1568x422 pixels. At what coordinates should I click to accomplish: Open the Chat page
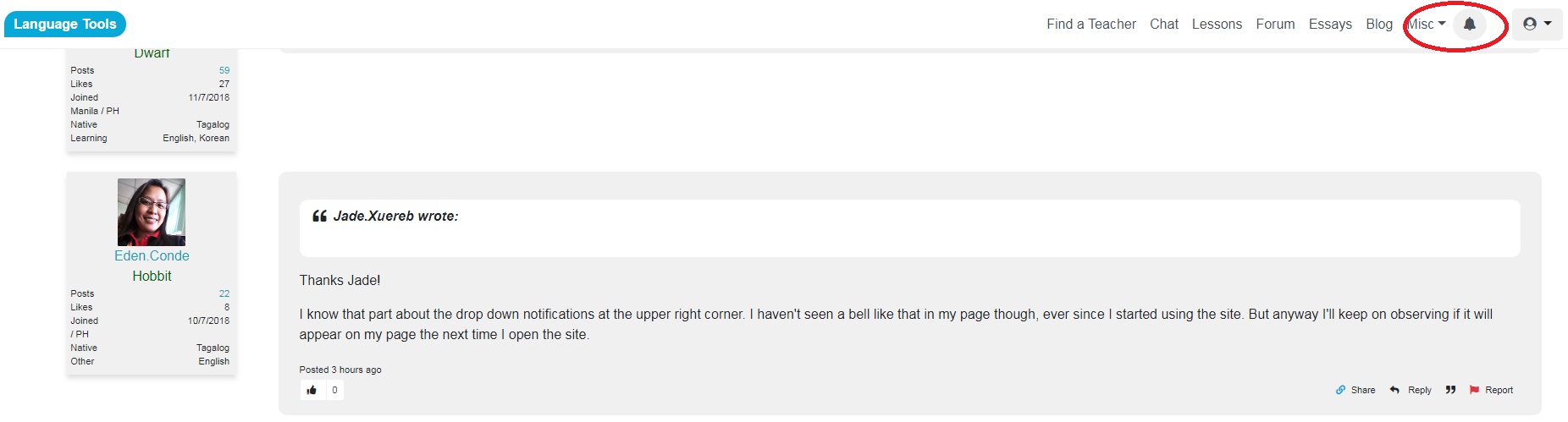tap(1163, 25)
